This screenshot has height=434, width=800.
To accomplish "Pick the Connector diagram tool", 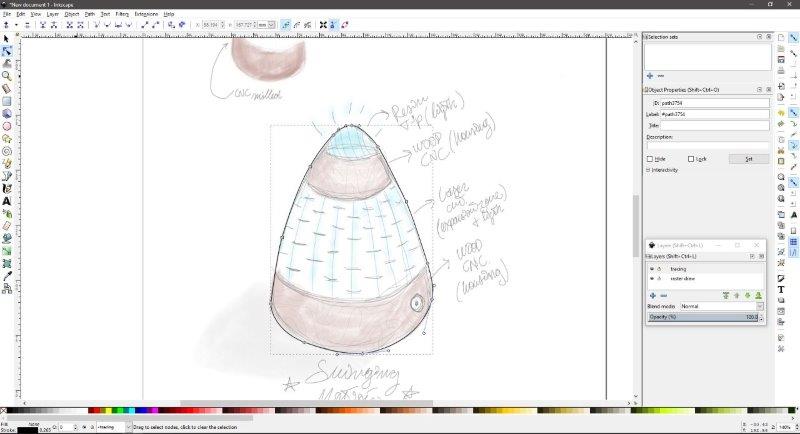I will 7,289.
